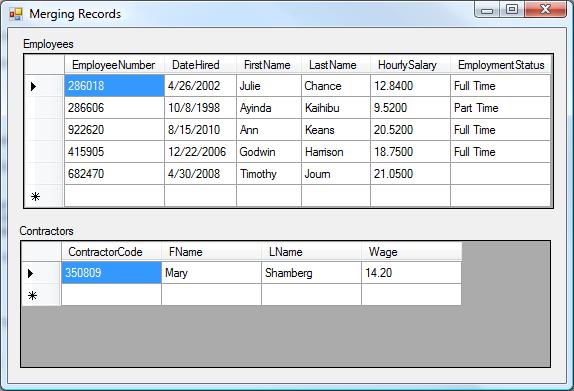
Task: Click date hired cell 4/30/2008
Action: pyautogui.click(x=200, y=174)
